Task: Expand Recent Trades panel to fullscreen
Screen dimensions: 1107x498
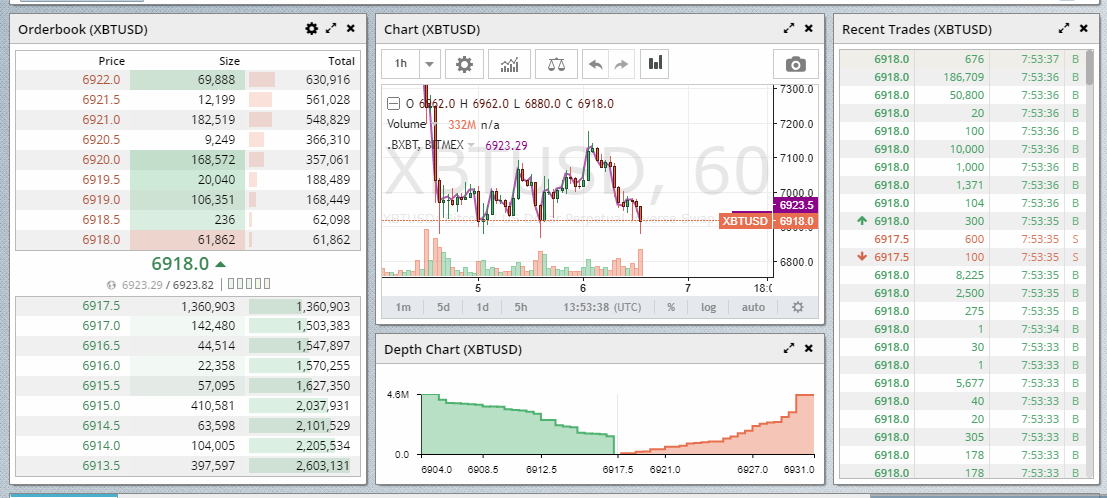Action: 1064,28
